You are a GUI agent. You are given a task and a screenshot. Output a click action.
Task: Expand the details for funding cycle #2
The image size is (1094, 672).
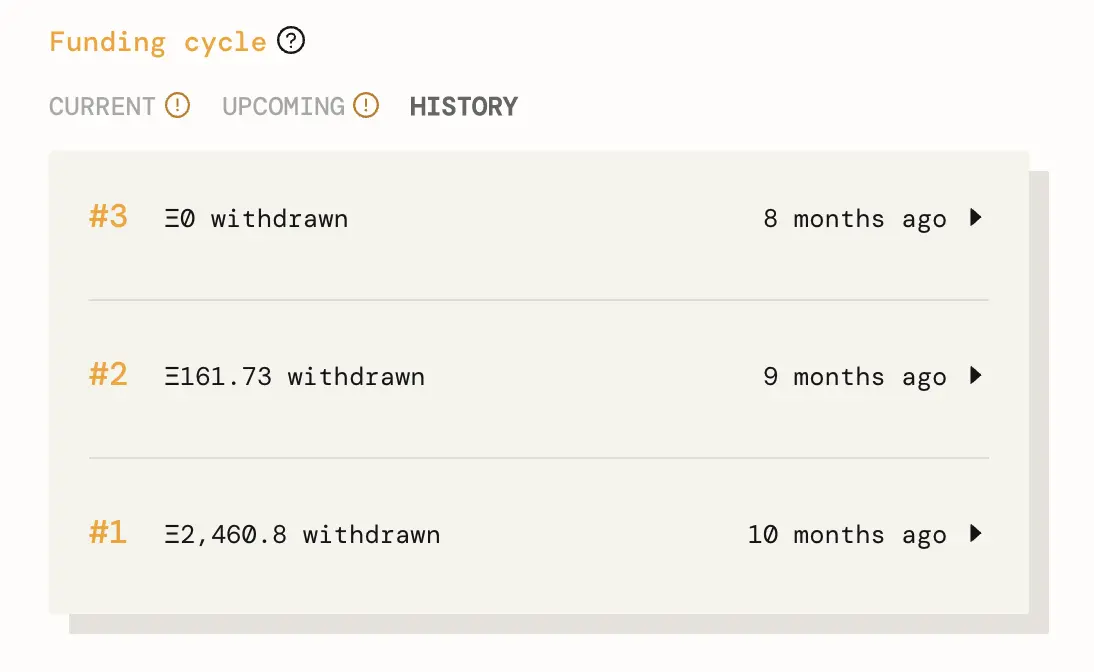pyautogui.click(x=976, y=376)
